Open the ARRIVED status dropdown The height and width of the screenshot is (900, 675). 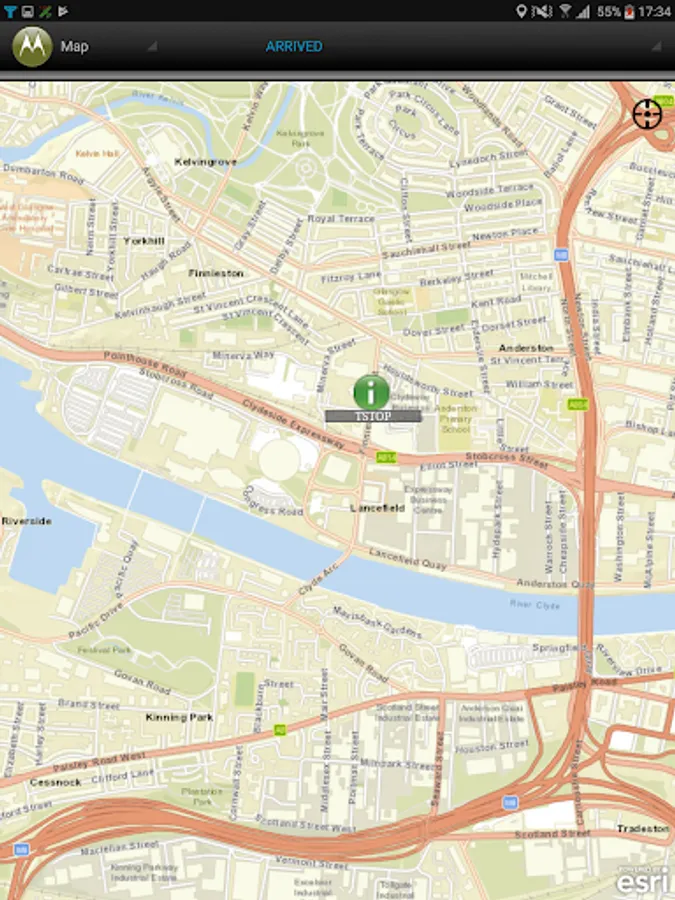(x=657, y=47)
